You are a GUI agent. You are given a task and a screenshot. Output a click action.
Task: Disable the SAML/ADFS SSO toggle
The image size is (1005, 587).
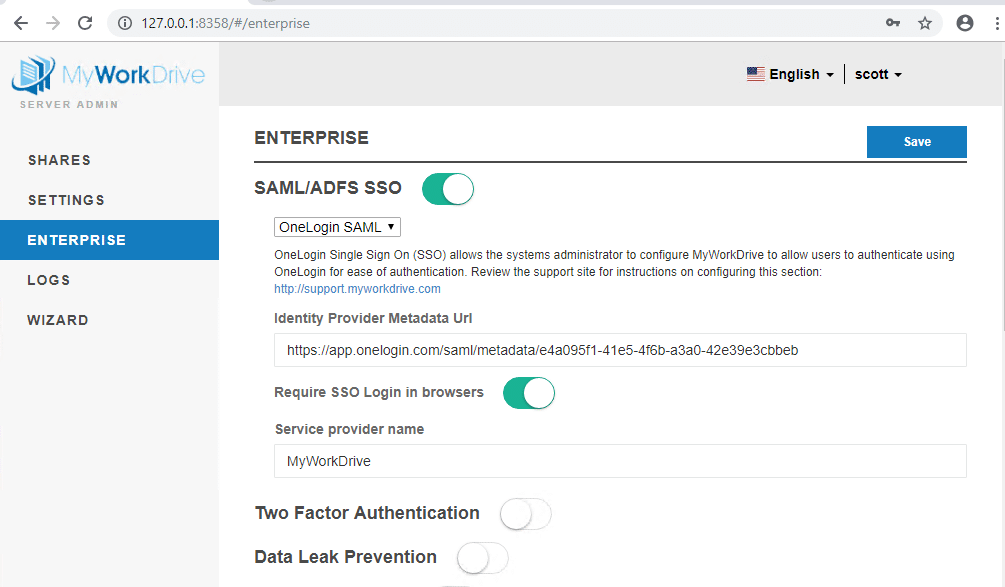447,189
